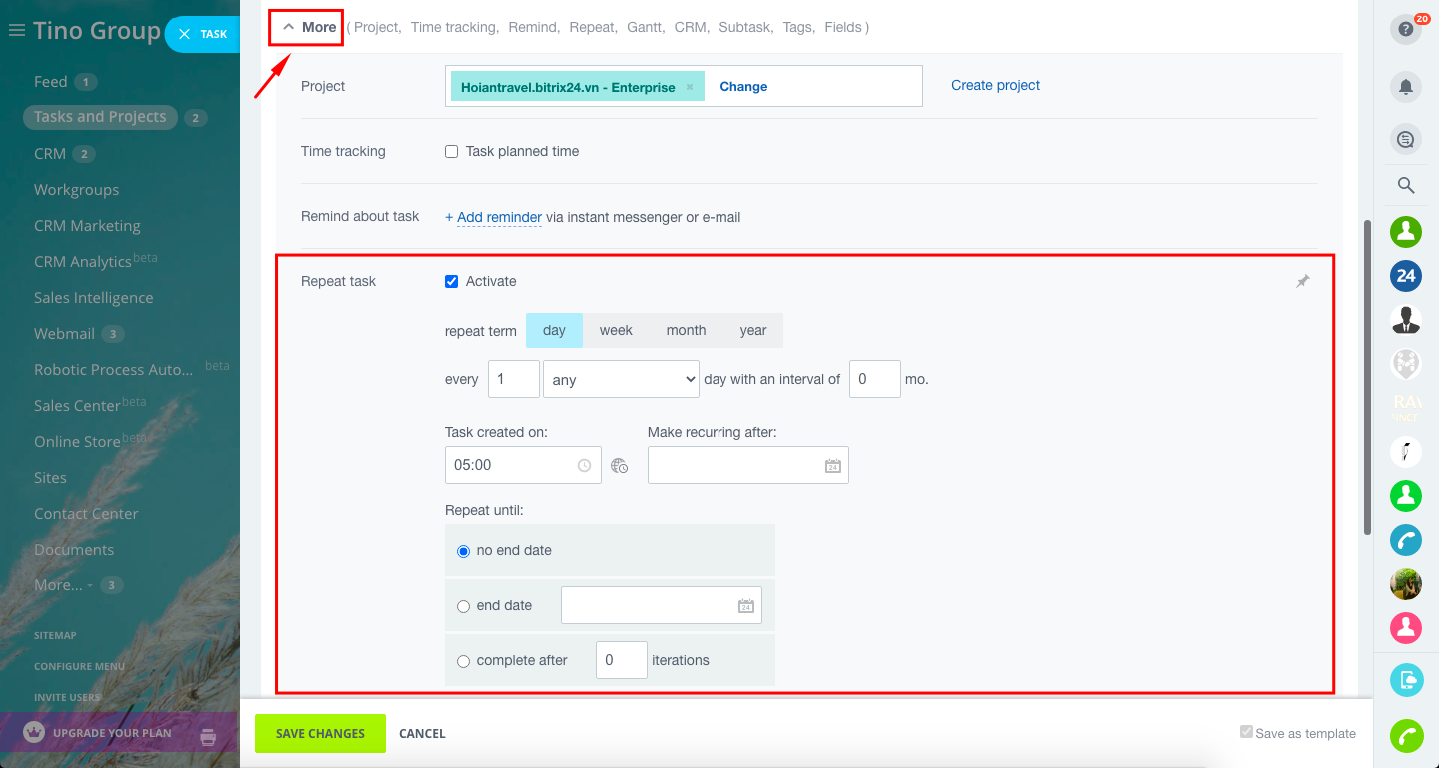Open CRM in the left menu
The height and width of the screenshot is (768, 1439).
point(50,154)
